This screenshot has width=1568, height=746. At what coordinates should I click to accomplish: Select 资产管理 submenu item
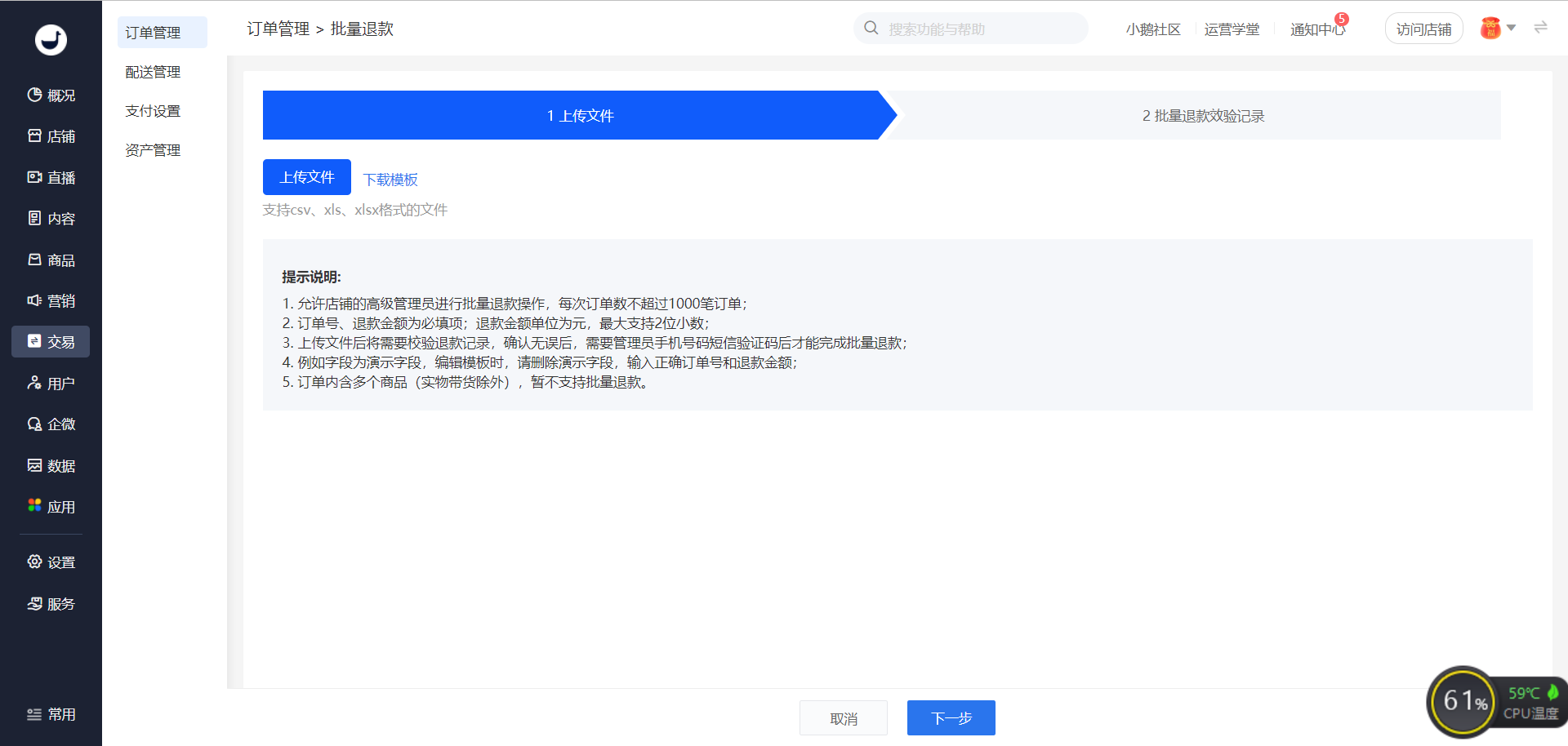pos(153,150)
